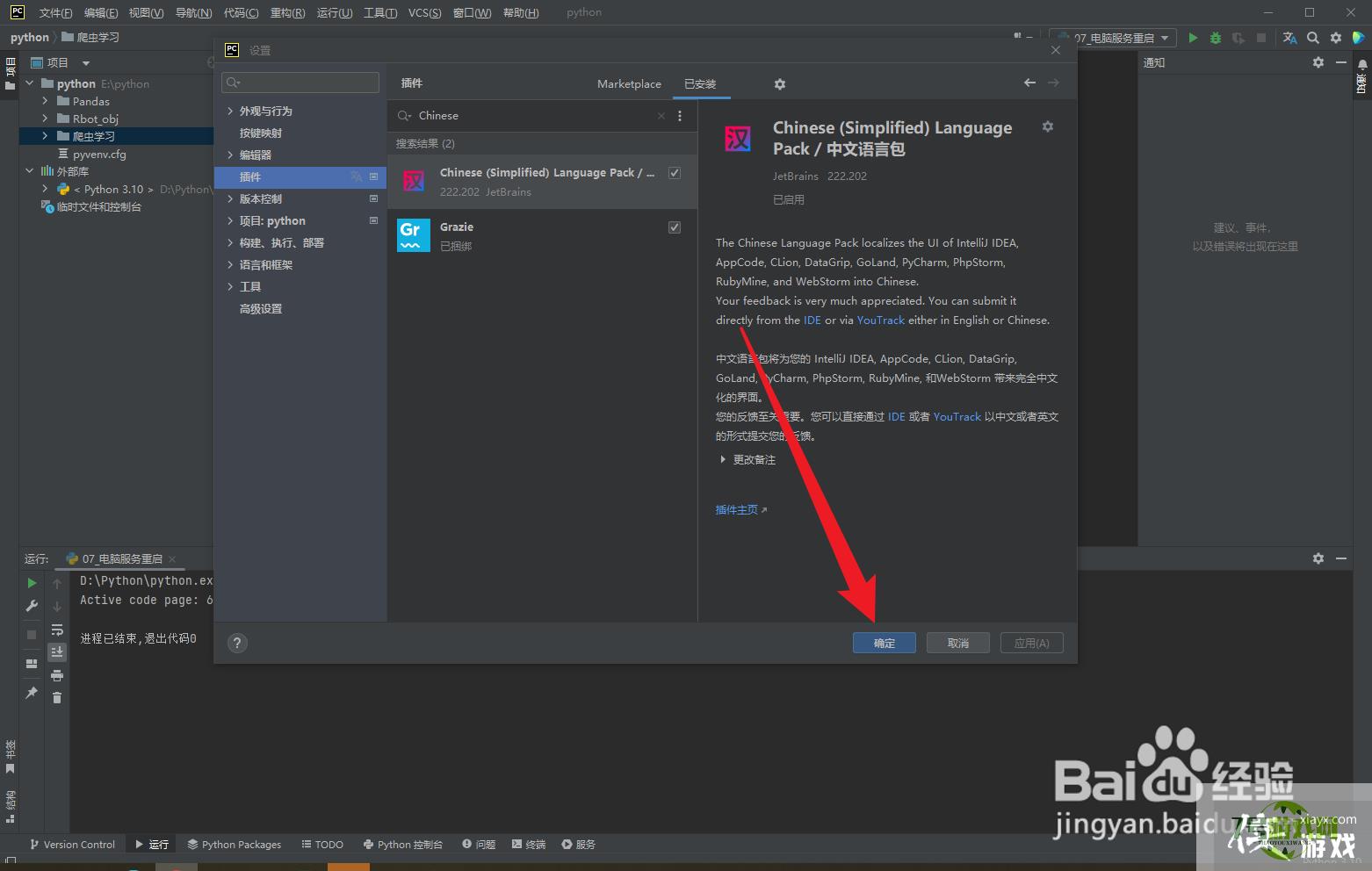Open the 文件(F) menu

click(55, 12)
